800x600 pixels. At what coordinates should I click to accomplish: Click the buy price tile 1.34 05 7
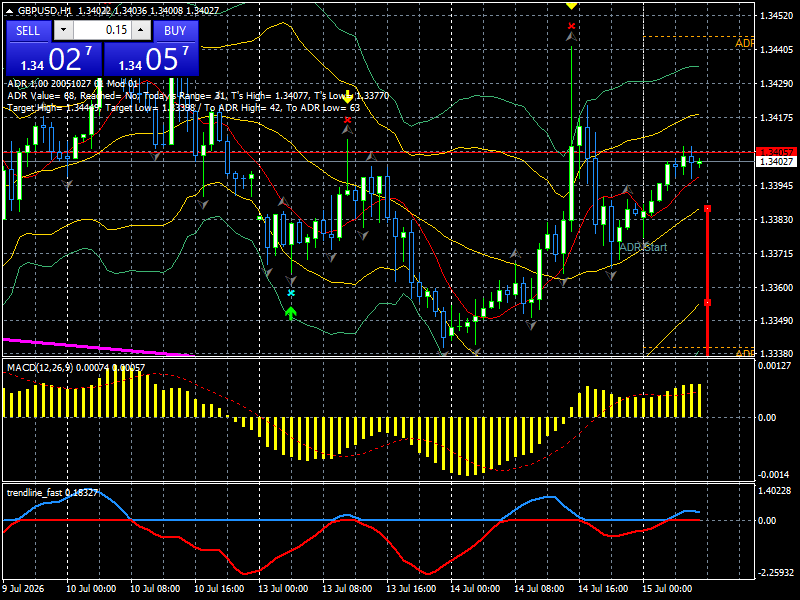pyautogui.click(x=151, y=59)
